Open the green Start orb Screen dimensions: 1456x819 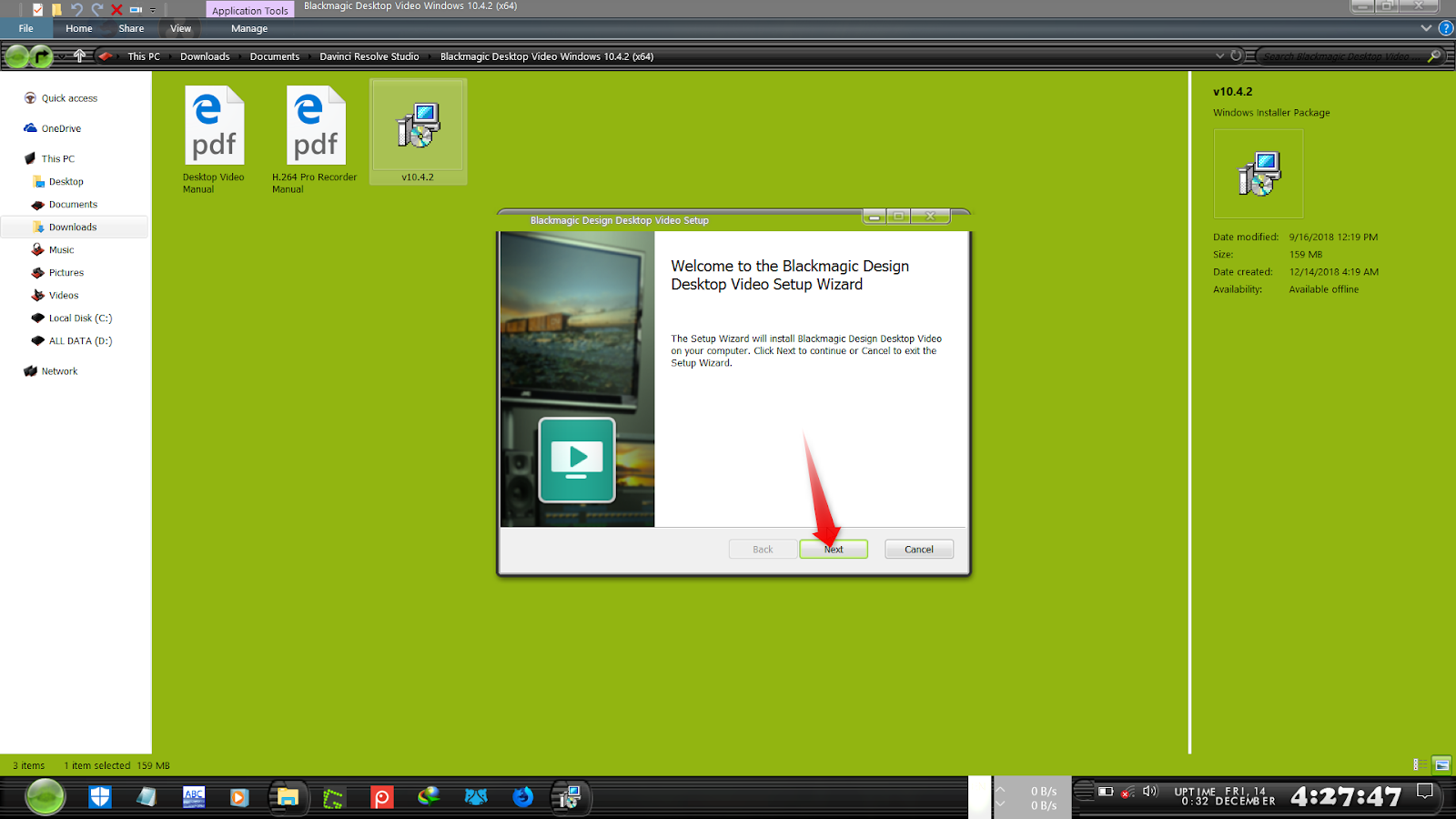45,797
